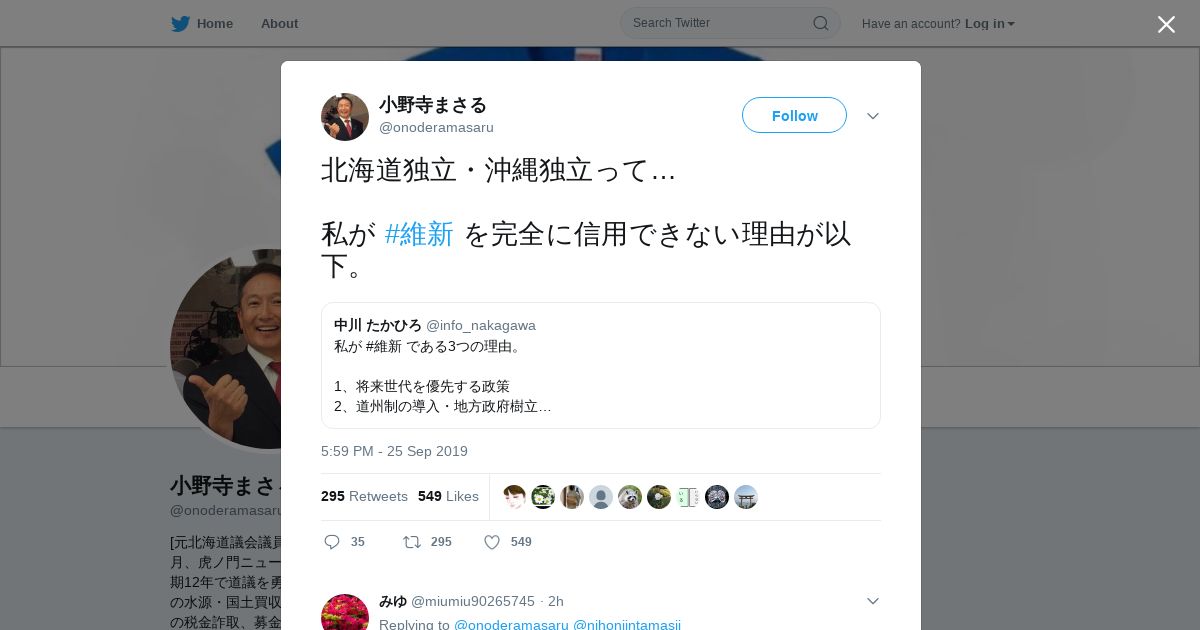Click the search magnifier icon
1200x630 pixels.
click(x=820, y=23)
